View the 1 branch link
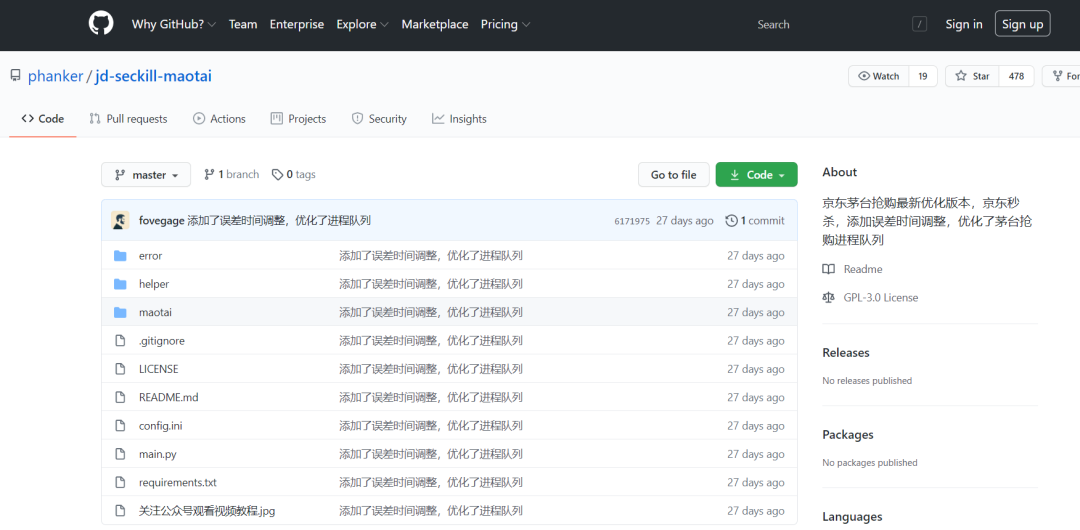The image size is (1080, 530). pos(231,174)
